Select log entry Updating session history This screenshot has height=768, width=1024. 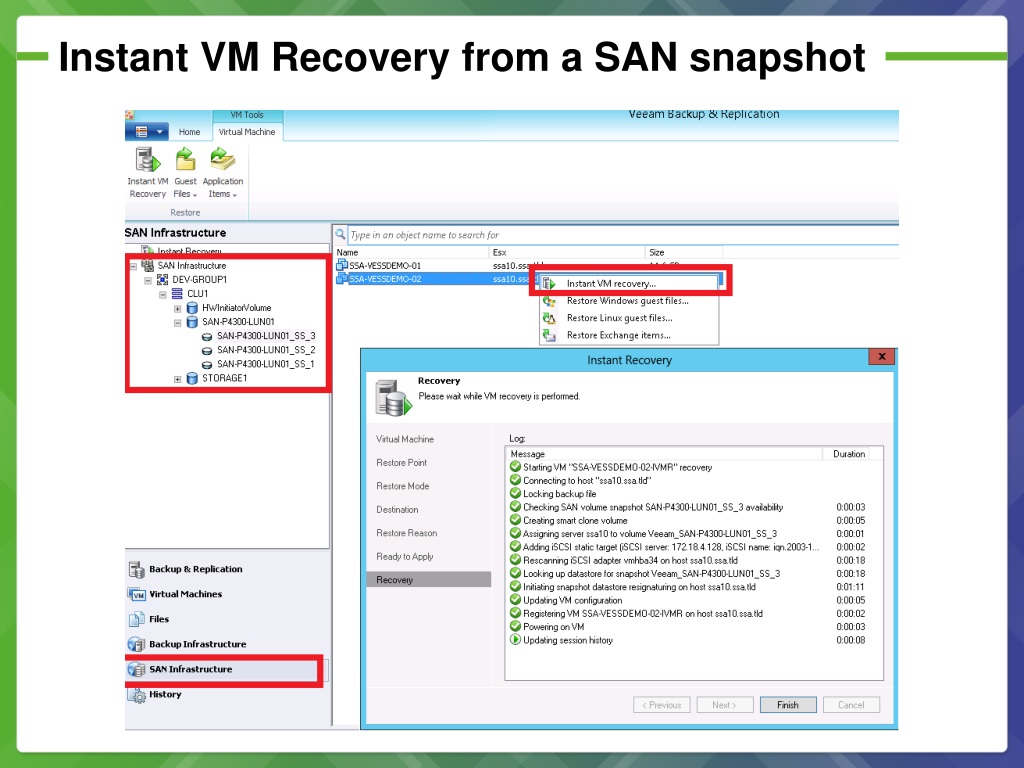pos(568,641)
